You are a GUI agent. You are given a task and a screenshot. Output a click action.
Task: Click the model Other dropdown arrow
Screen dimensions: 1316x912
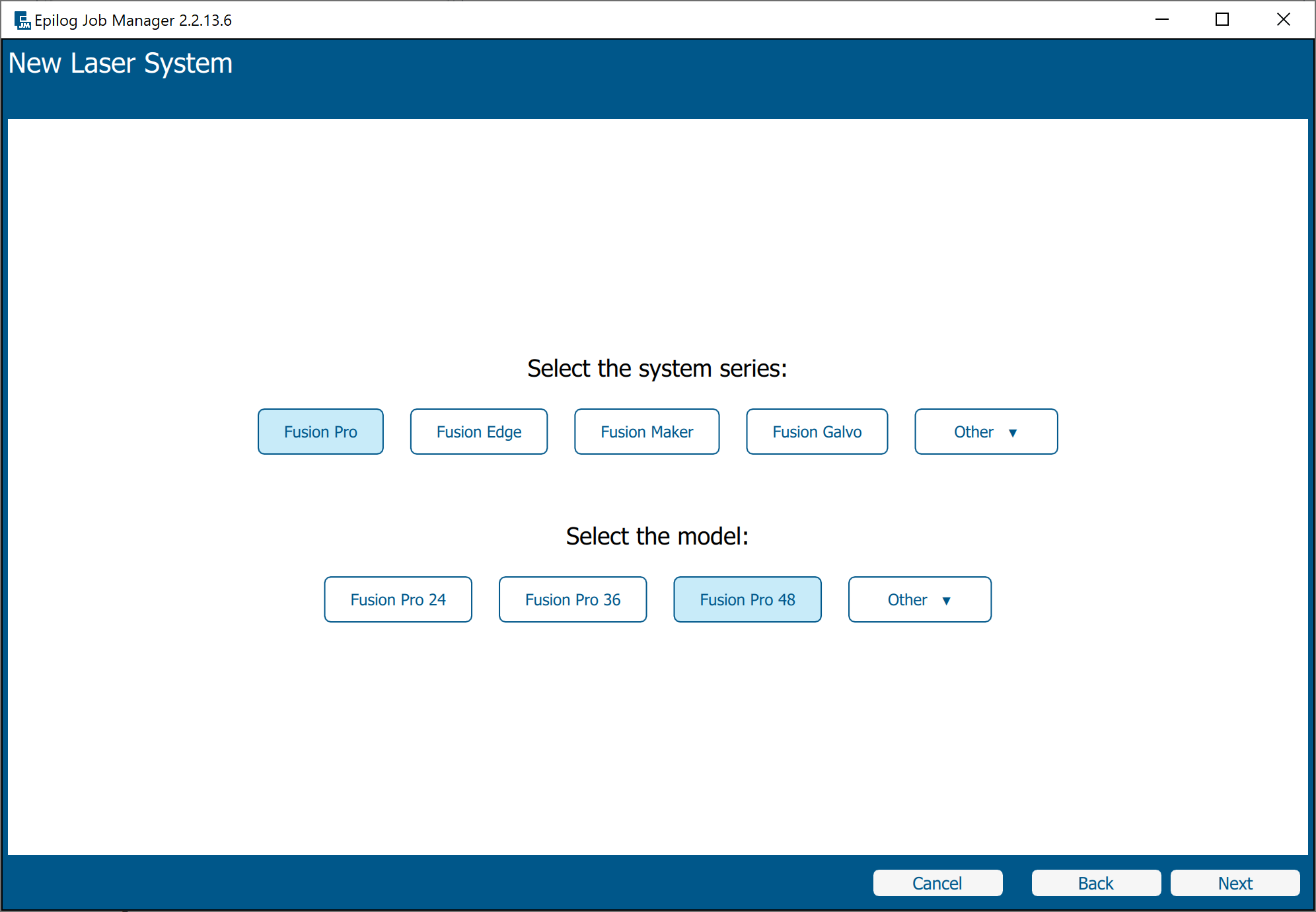pos(947,601)
